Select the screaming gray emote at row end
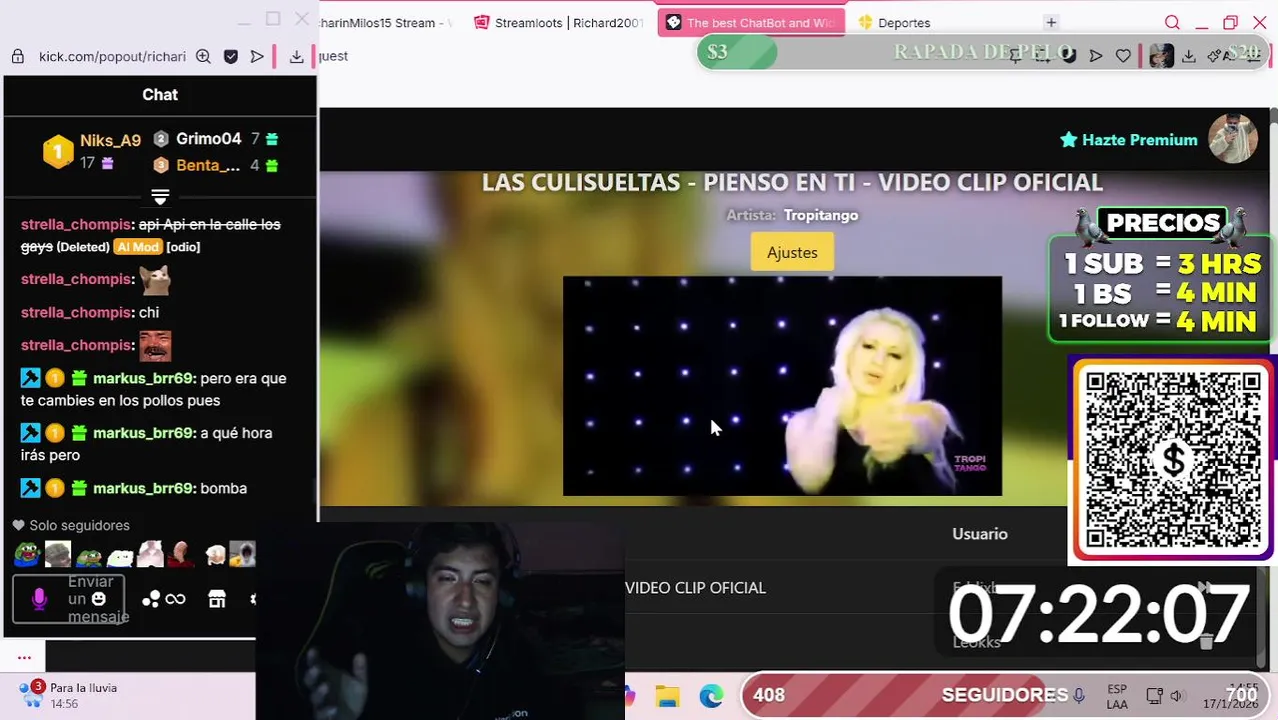The image size is (1278, 720). click(x=243, y=553)
